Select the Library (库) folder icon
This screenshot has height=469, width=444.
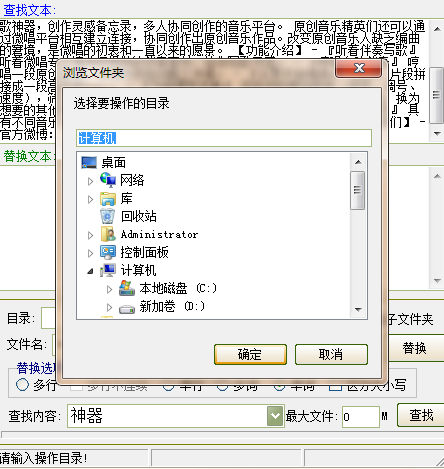pos(108,199)
